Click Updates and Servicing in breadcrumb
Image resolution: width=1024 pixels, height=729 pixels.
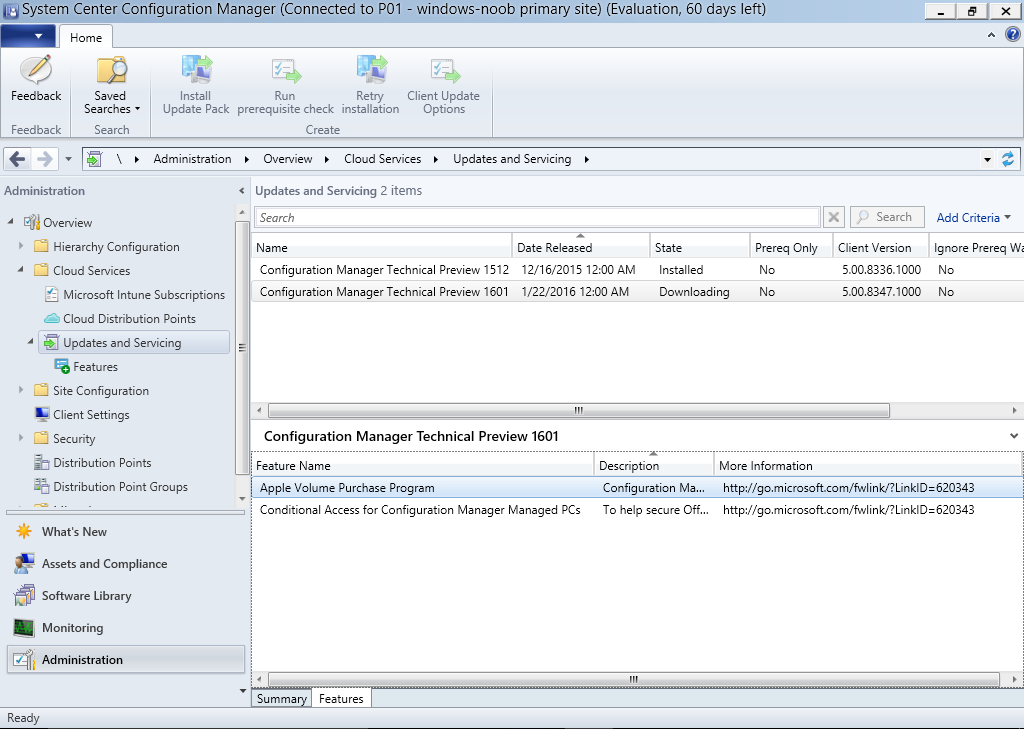512,159
